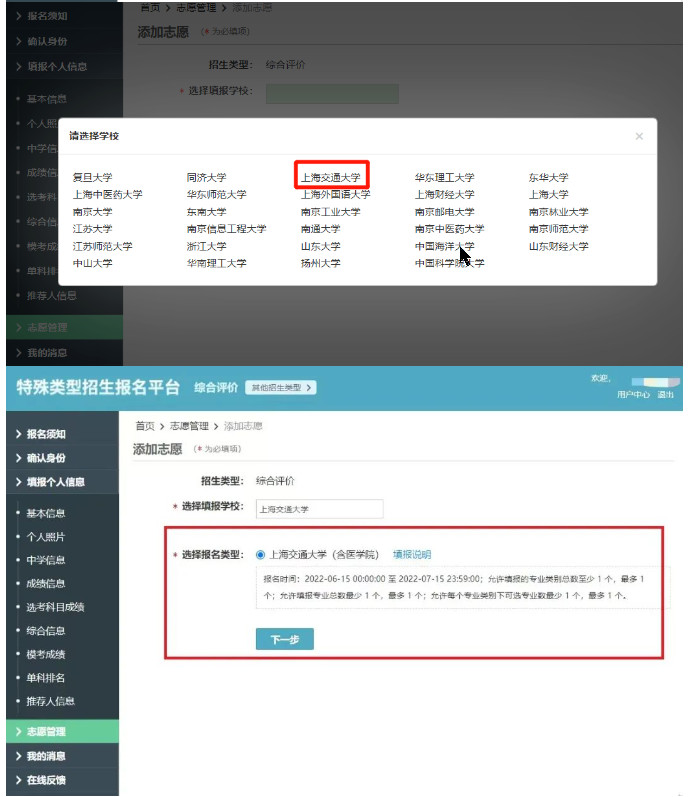Screen dimensions: 690x797
Task: Pick 上海中医药大学 from the list
Action: click(x=107, y=194)
